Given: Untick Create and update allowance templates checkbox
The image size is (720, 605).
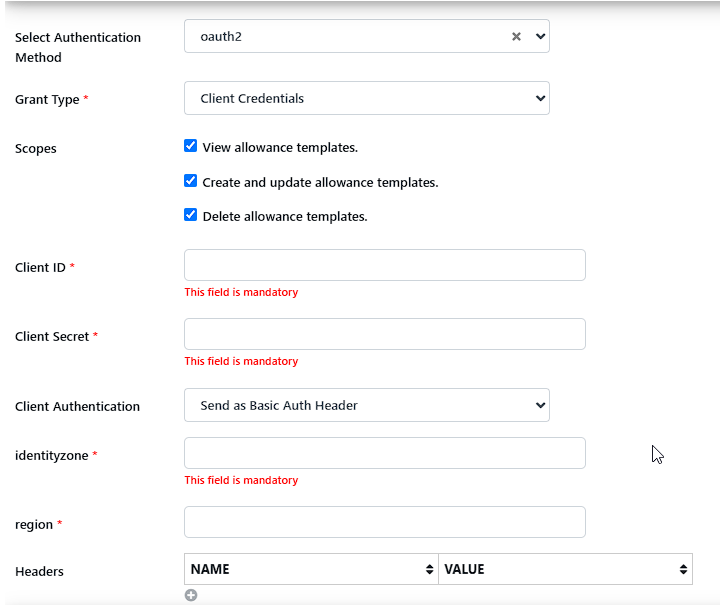Looking at the screenshot, I should click(191, 181).
